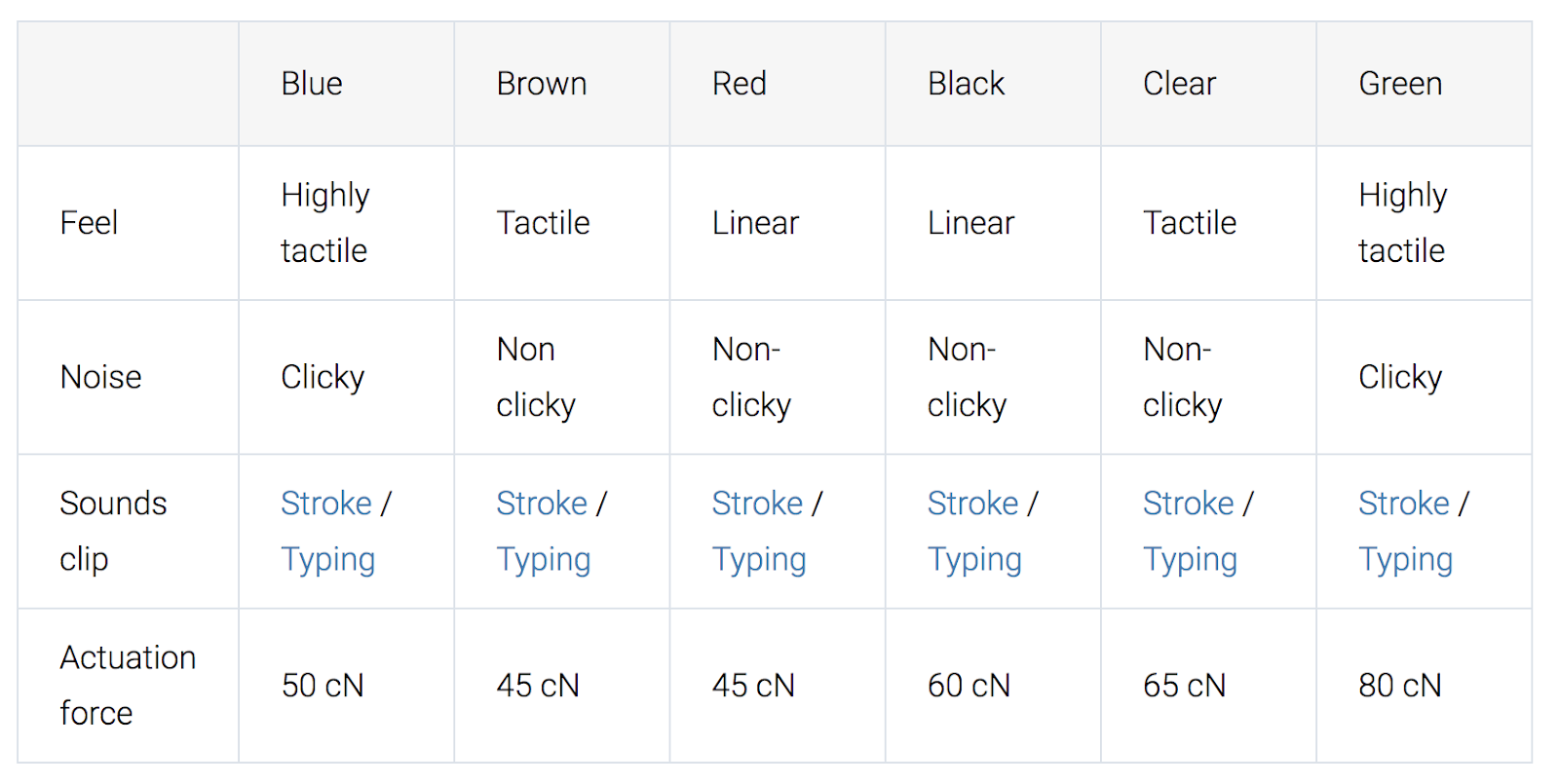
Task: Click the 60 cN actuation value
Action: 969,686
